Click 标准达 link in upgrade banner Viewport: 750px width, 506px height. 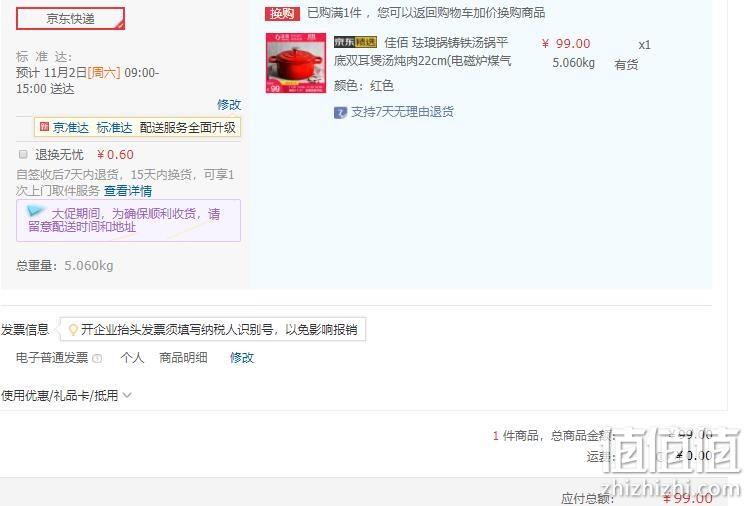[114, 128]
